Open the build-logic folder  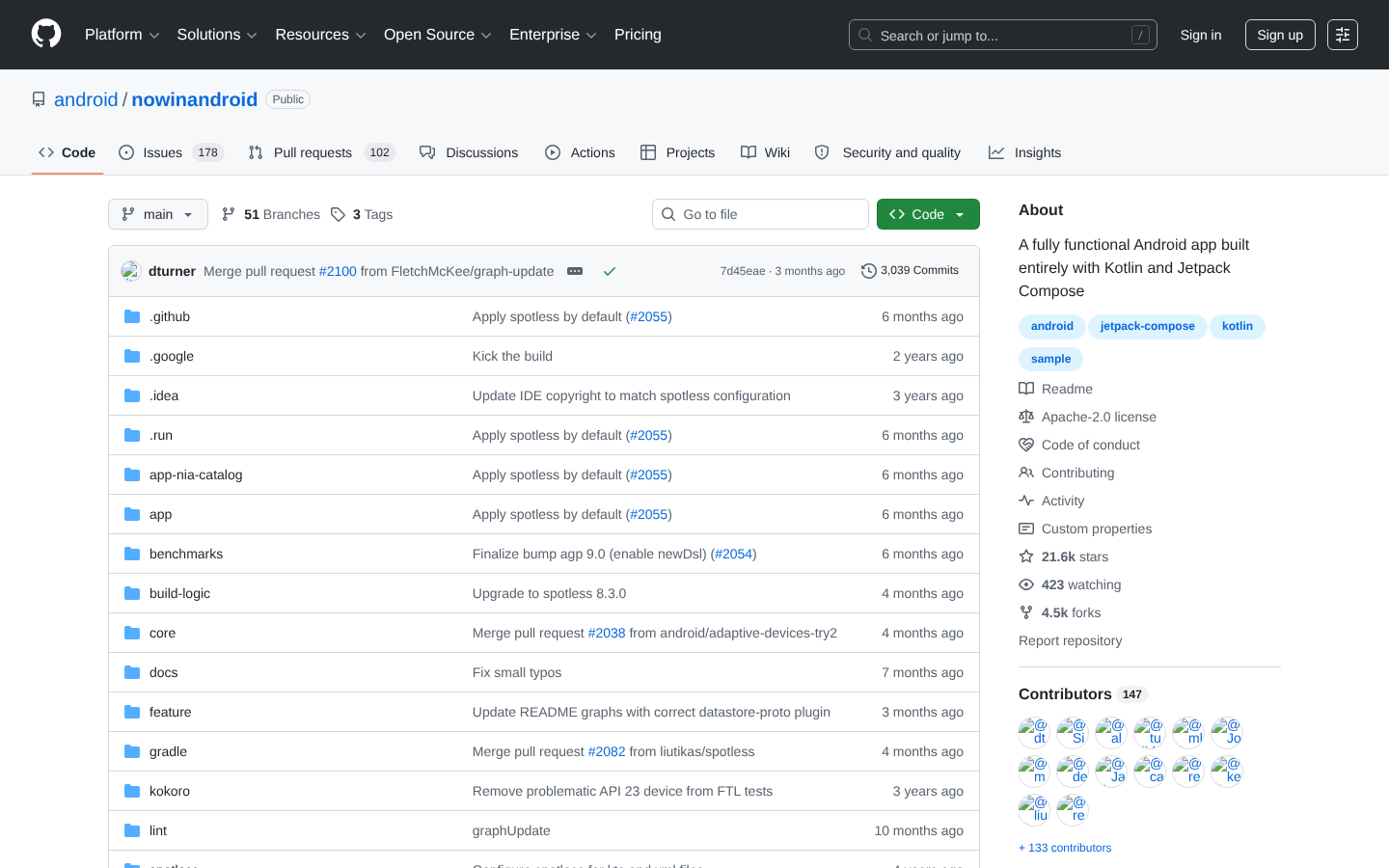coord(179,593)
